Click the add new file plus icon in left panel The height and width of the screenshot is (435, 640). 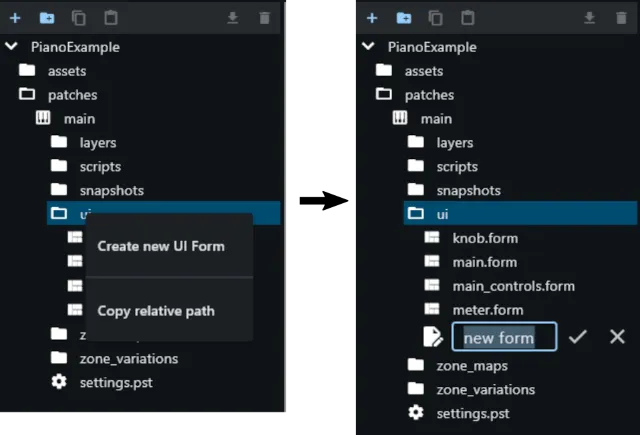click(x=15, y=18)
